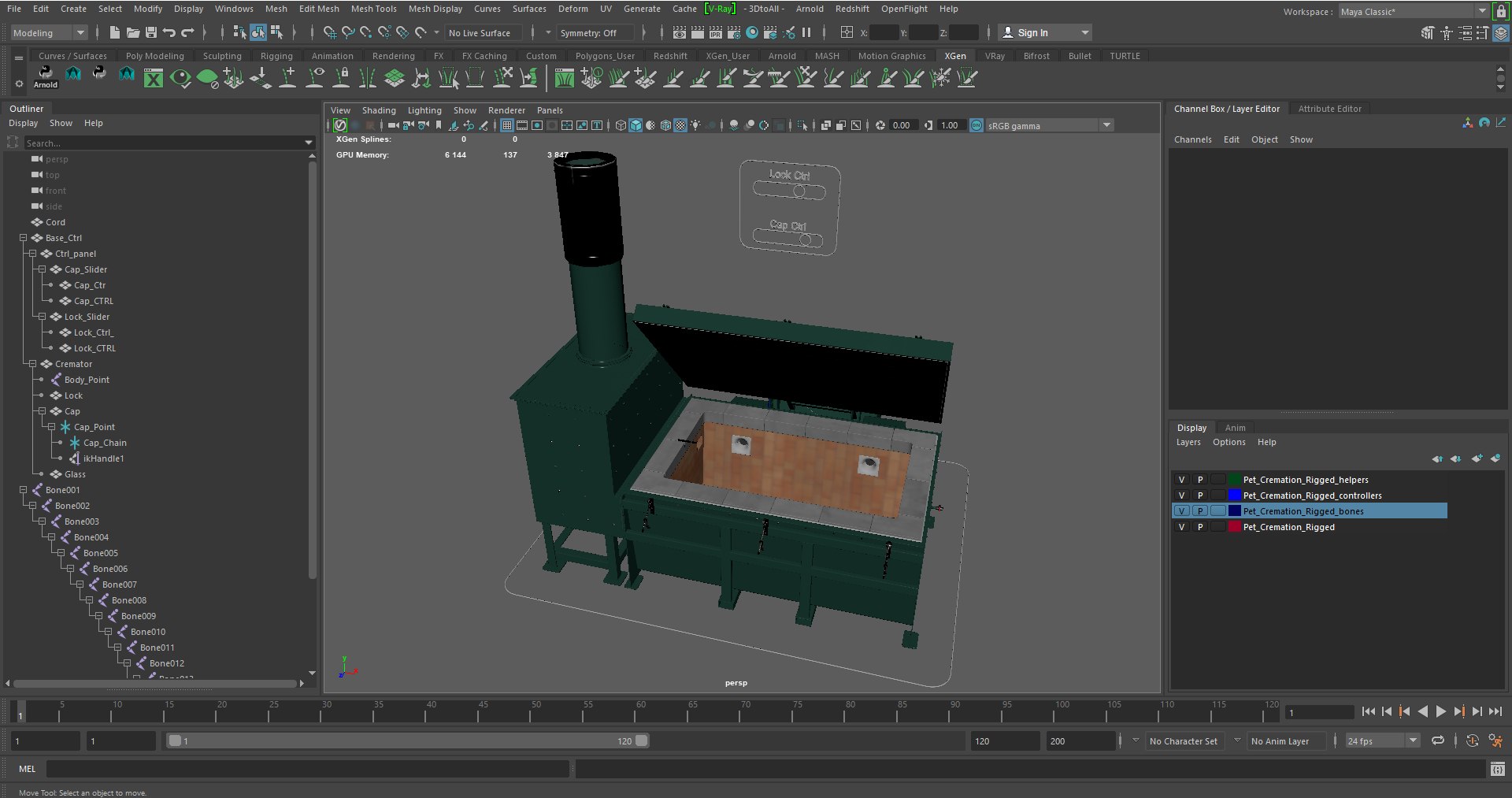
Task: Click the Save Scene disk icon
Action: point(151,32)
